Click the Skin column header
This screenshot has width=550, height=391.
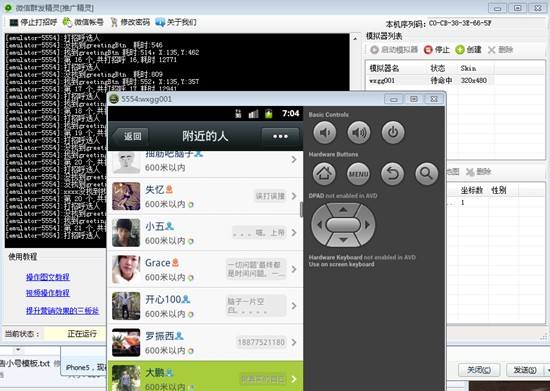(468, 68)
